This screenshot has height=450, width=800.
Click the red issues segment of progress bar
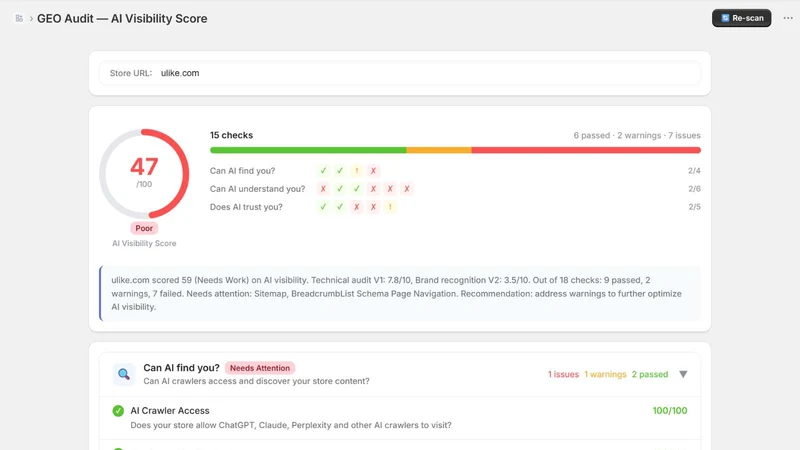click(586, 150)
